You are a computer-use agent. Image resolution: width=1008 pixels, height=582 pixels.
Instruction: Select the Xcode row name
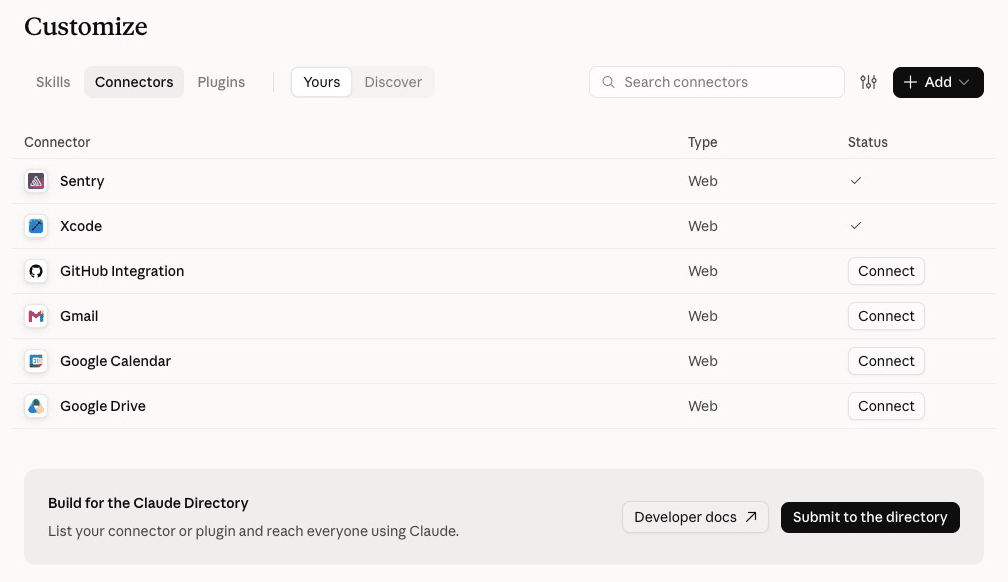81,226
